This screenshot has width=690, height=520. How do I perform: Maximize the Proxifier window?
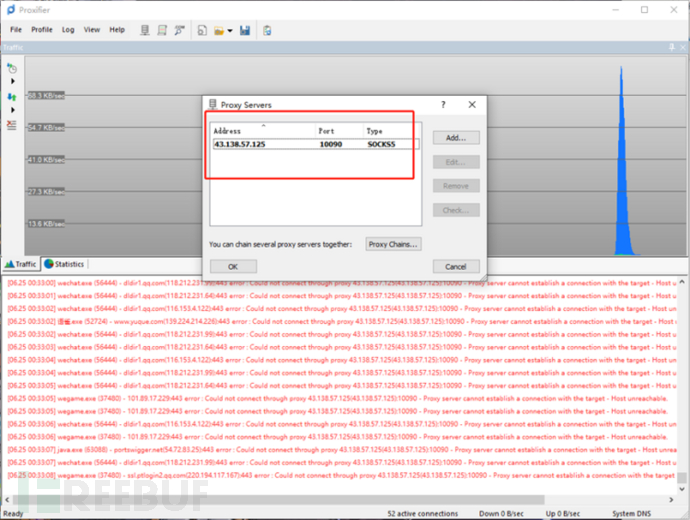tap(645, 10)
